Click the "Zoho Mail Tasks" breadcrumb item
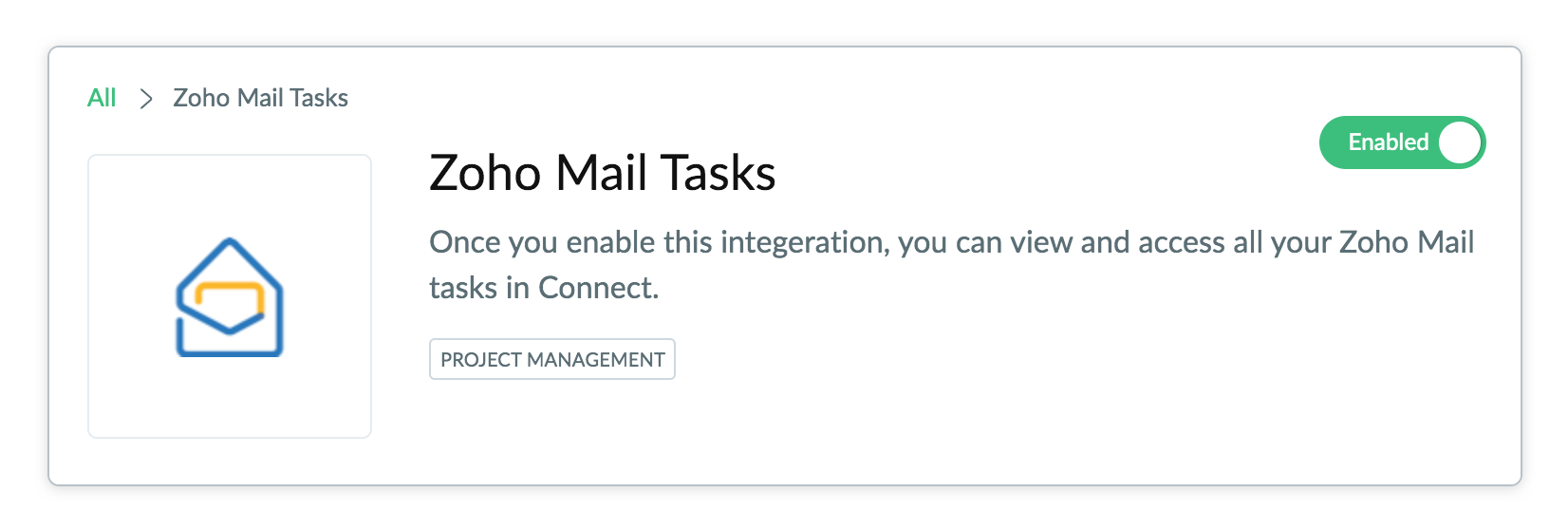Viewport: 1568px width, 530px height. [260, 98]
